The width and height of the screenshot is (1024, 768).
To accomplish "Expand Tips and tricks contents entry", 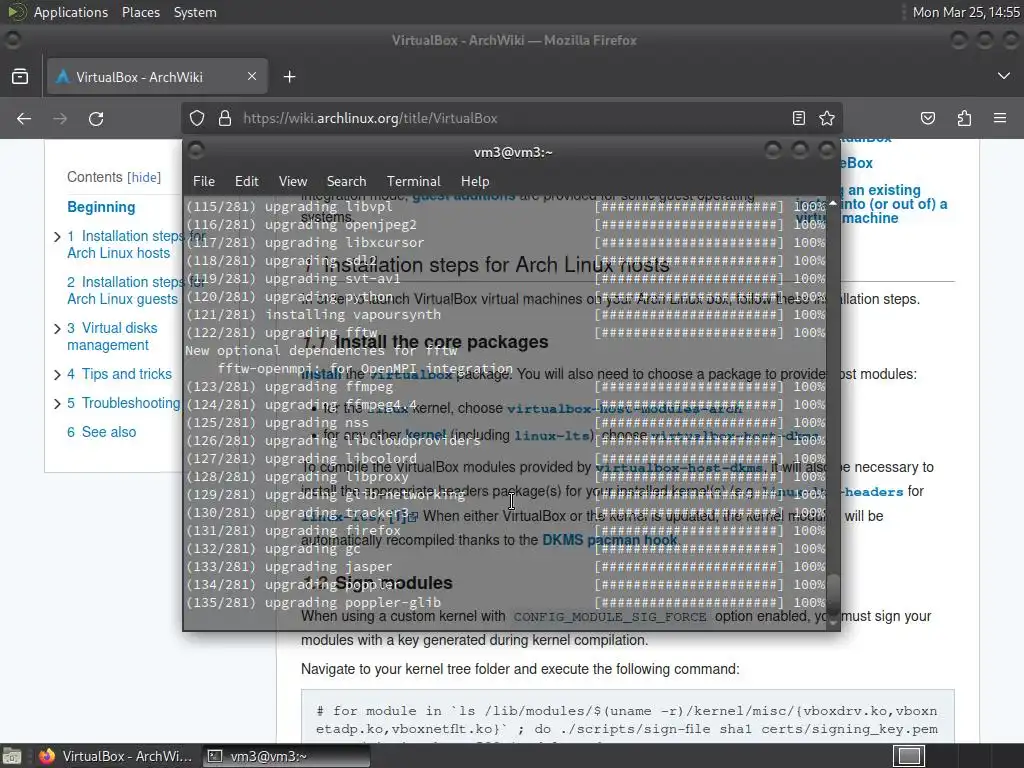I will click(x=57, y=374).
